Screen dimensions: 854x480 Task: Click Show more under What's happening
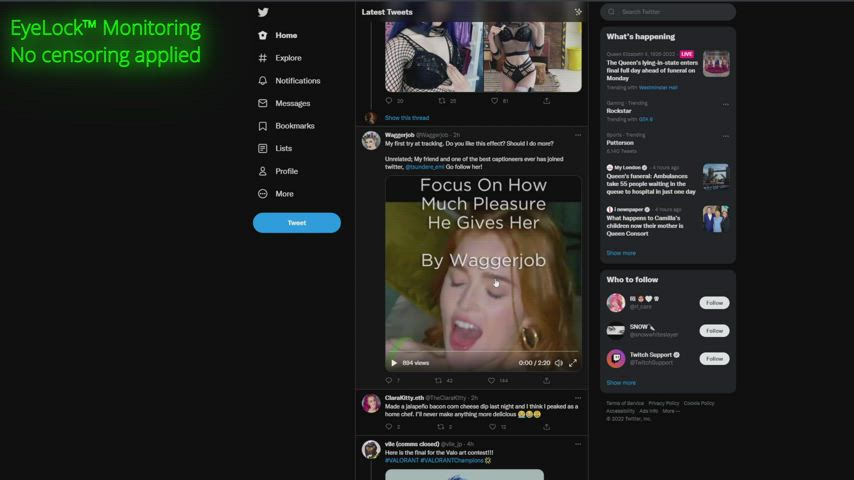[x=621, y=253]
